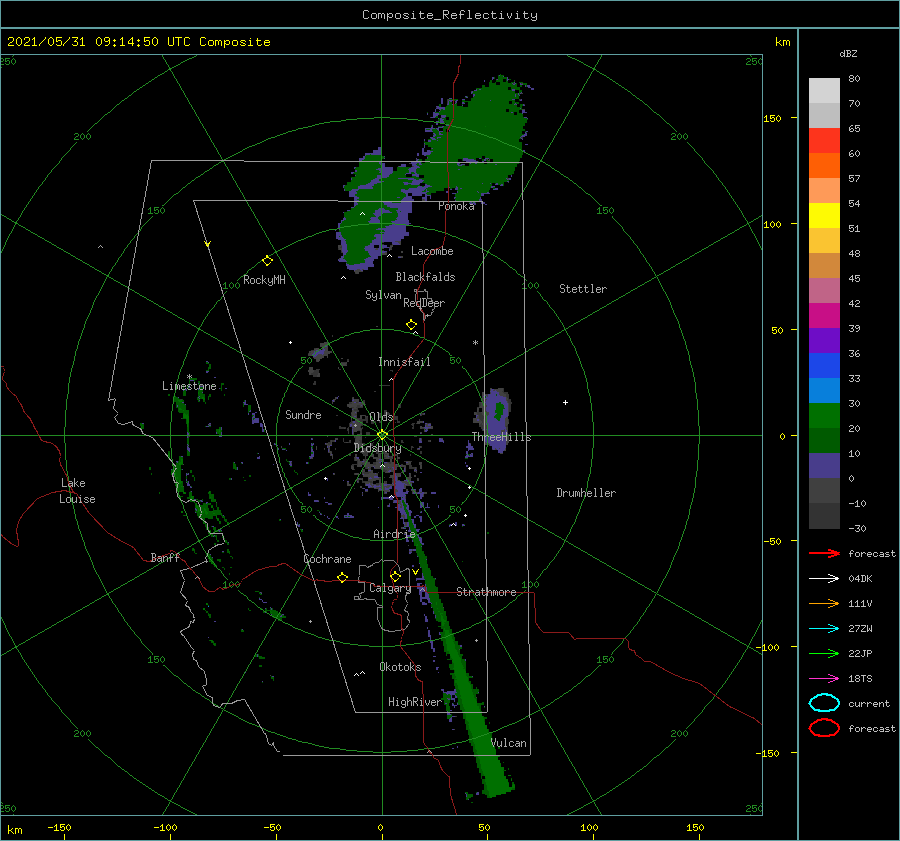
Task: Click the yellow diamond marker above Calgary
Action: coord(395,576)
